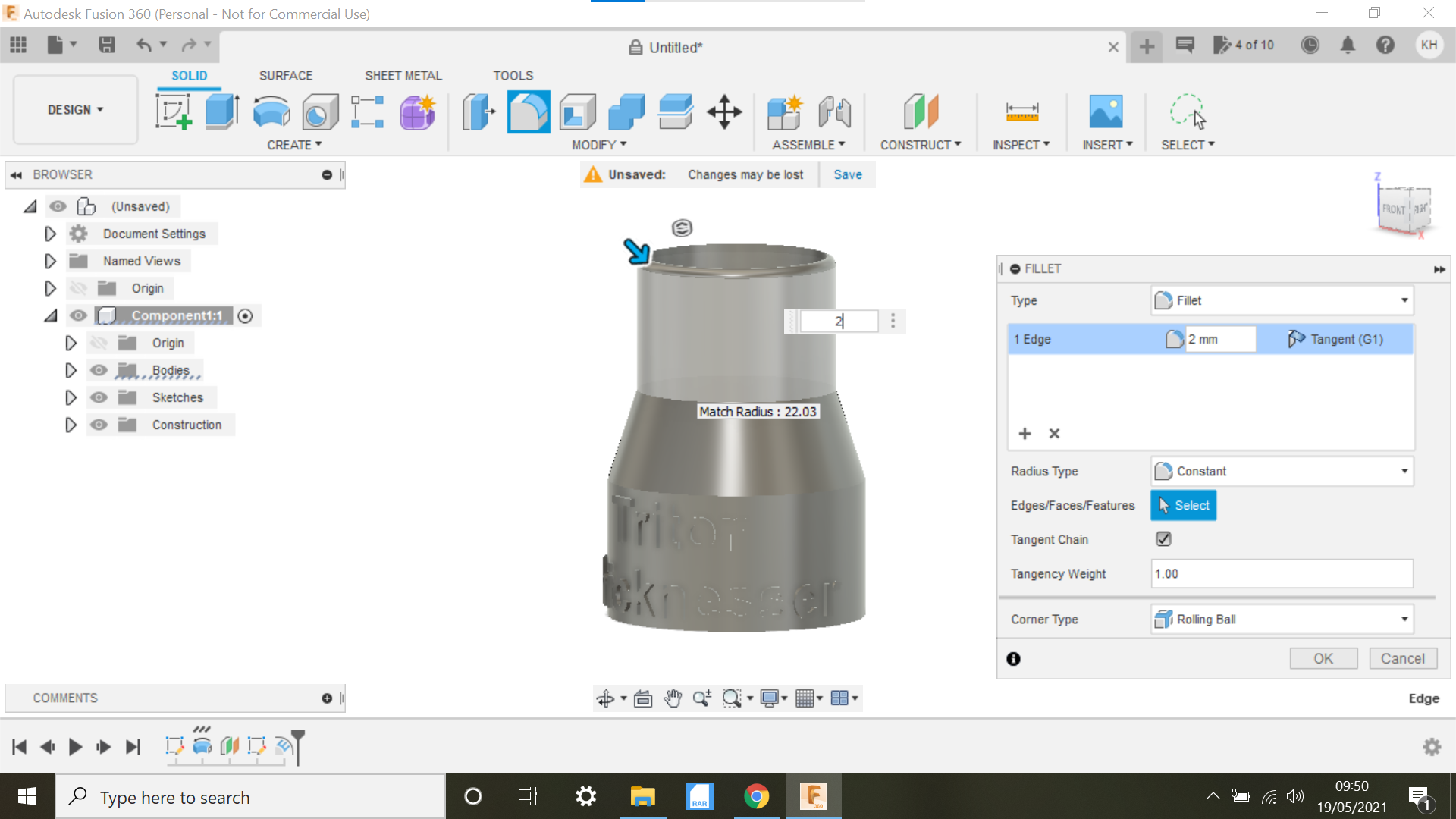Viewport: 1456px width, 819px height.
Task: Create a new component via Assemble
Action: [x=785, y=111]
